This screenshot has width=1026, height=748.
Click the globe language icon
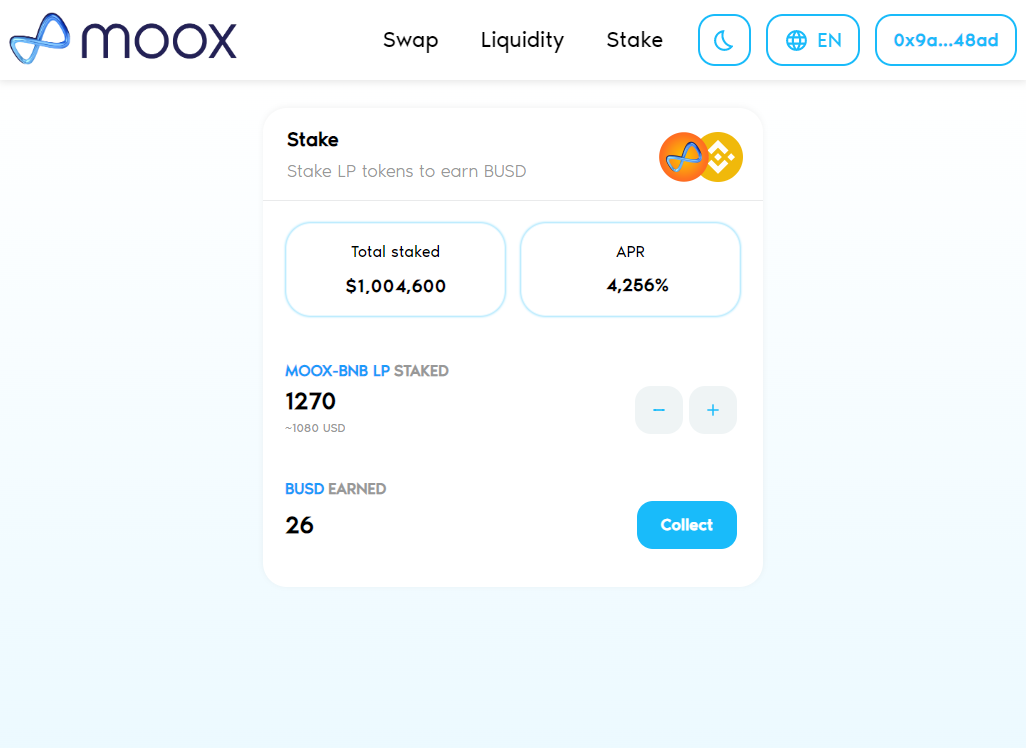[x=796, y=40]
